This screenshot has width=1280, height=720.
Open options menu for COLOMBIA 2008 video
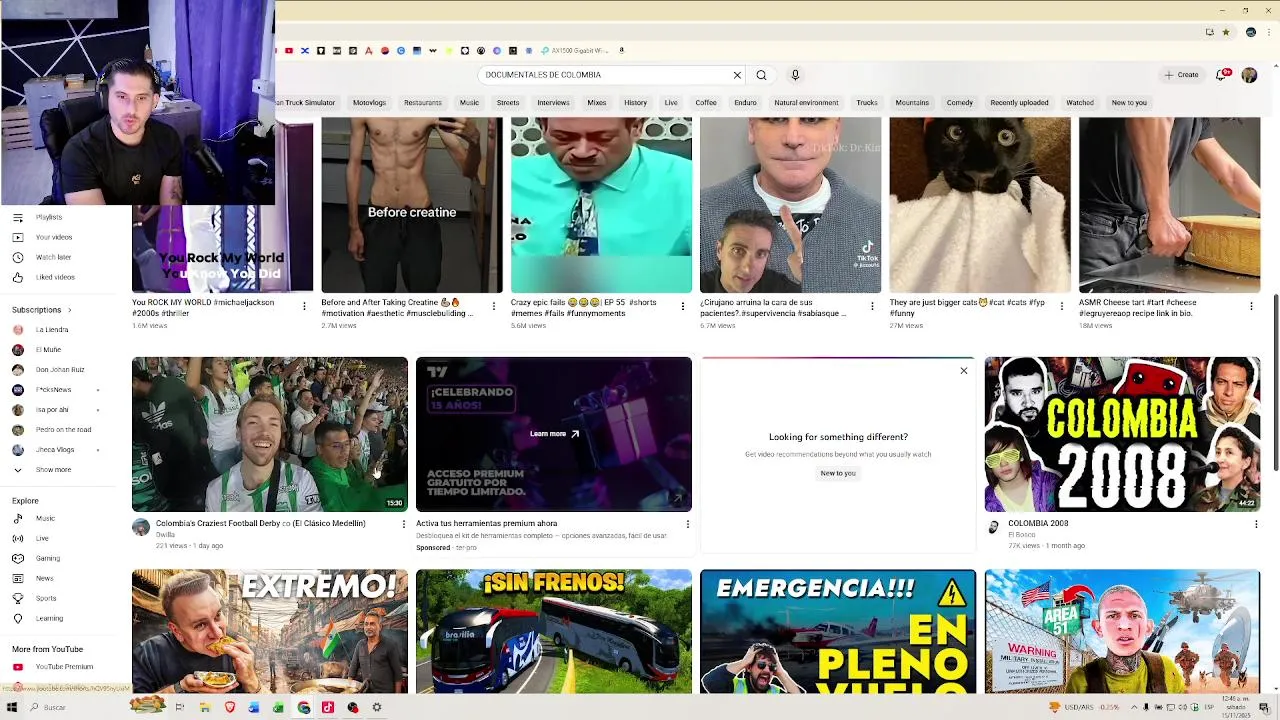[1255, 524]
